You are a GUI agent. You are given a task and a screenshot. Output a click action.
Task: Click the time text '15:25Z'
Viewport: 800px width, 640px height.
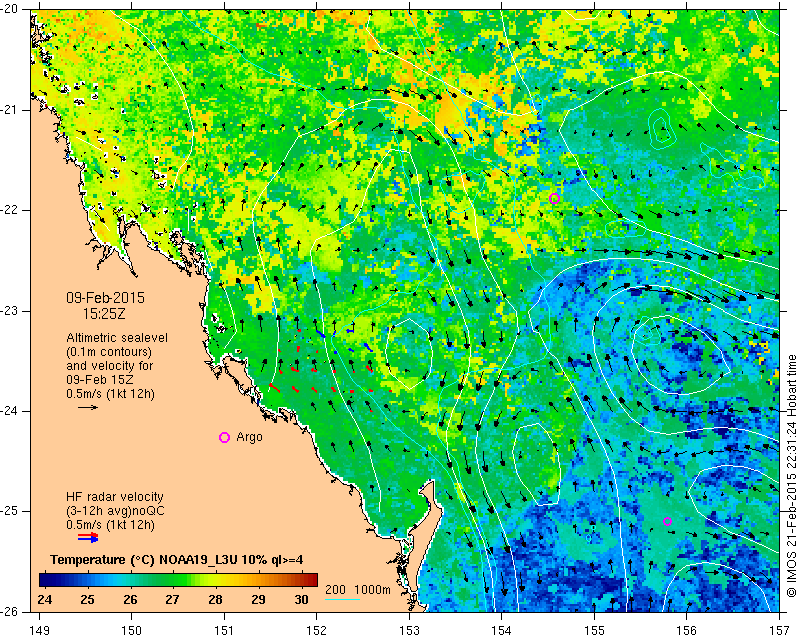point(104,314)
